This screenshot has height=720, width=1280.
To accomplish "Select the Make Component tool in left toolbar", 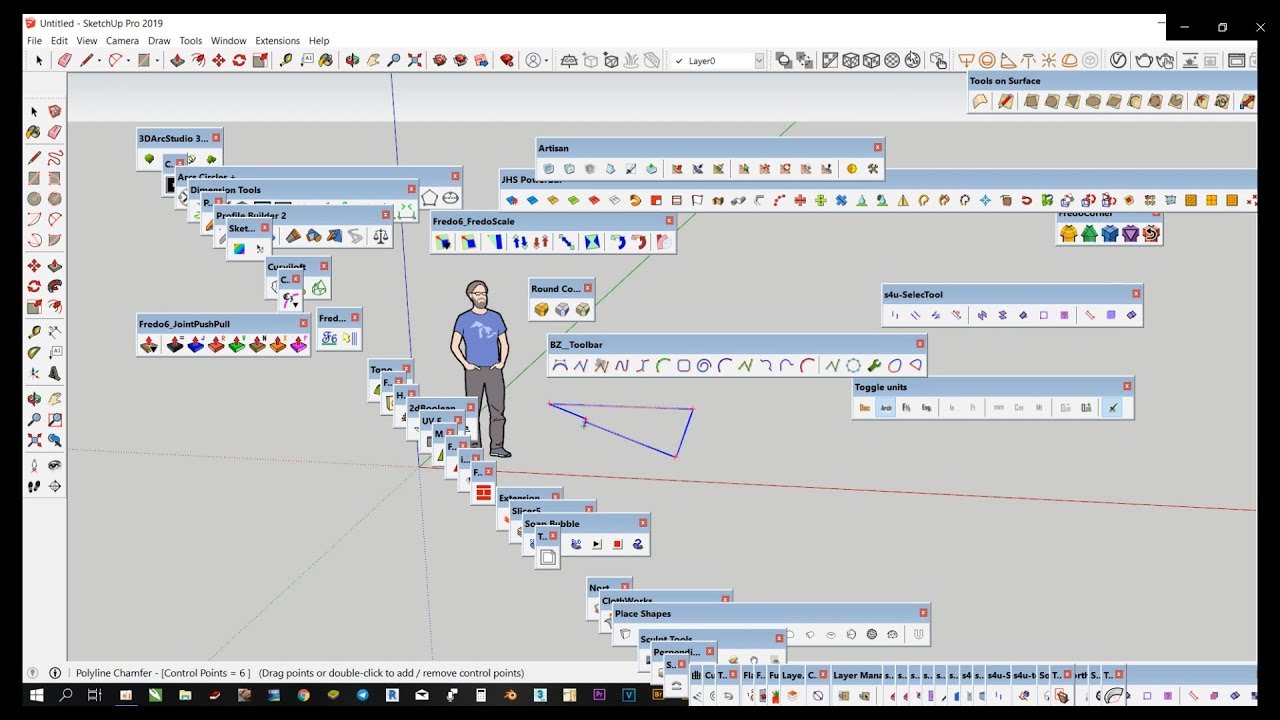I will (55, 112).
